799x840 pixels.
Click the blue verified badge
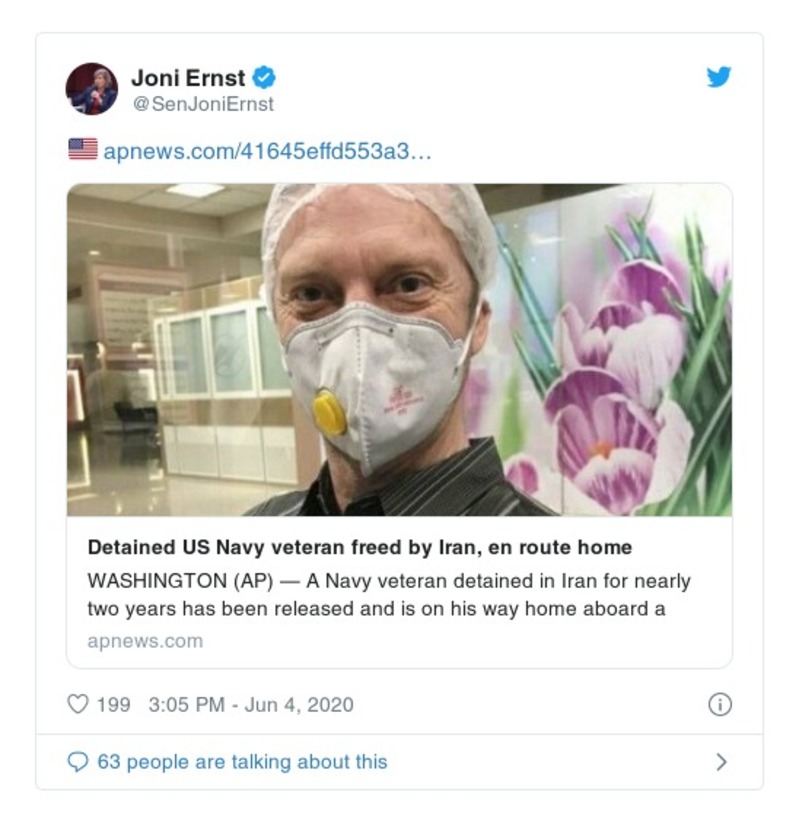(x=264, y=77)
